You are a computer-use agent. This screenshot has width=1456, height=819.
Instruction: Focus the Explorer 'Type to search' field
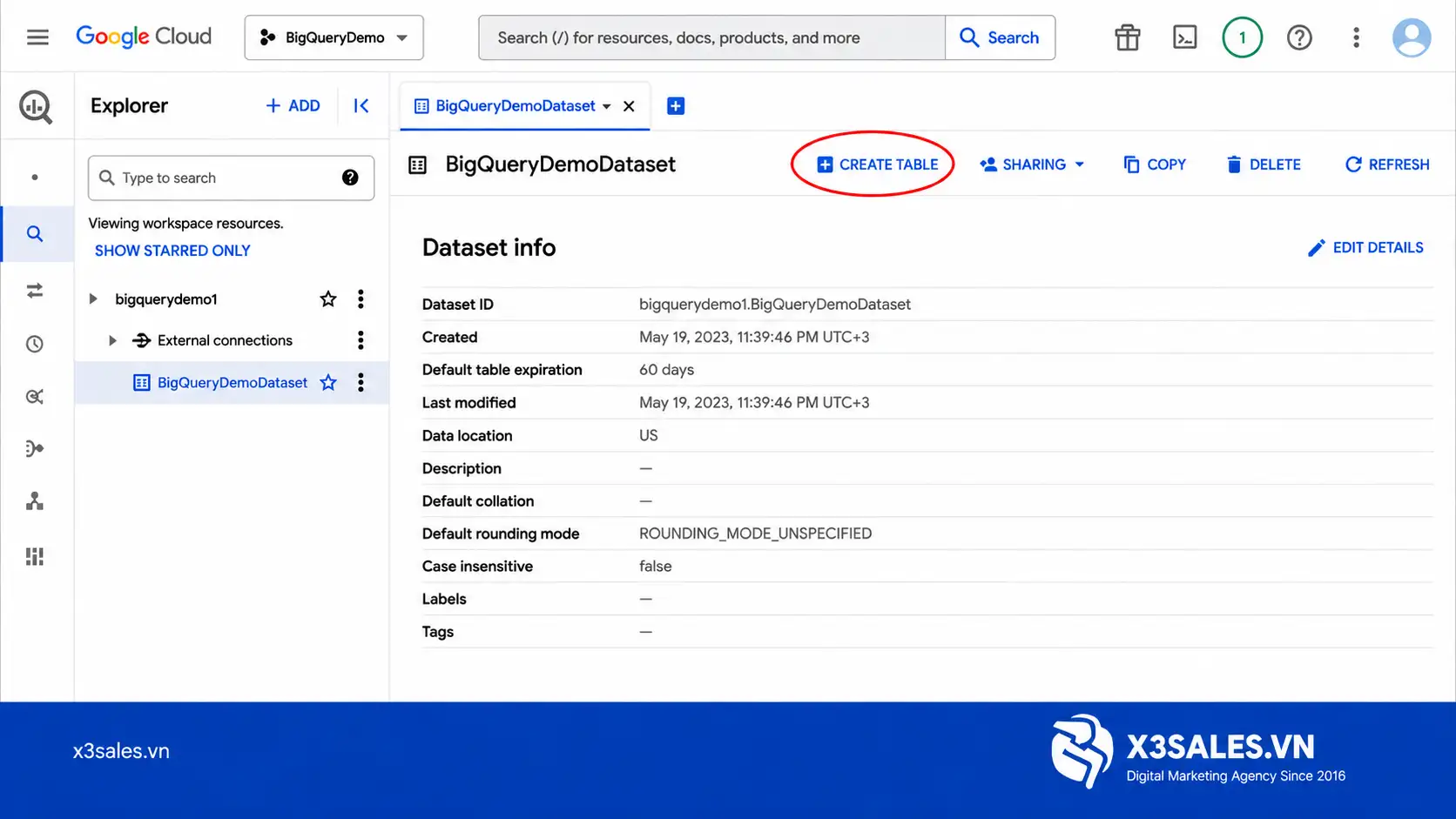(232, 178)
